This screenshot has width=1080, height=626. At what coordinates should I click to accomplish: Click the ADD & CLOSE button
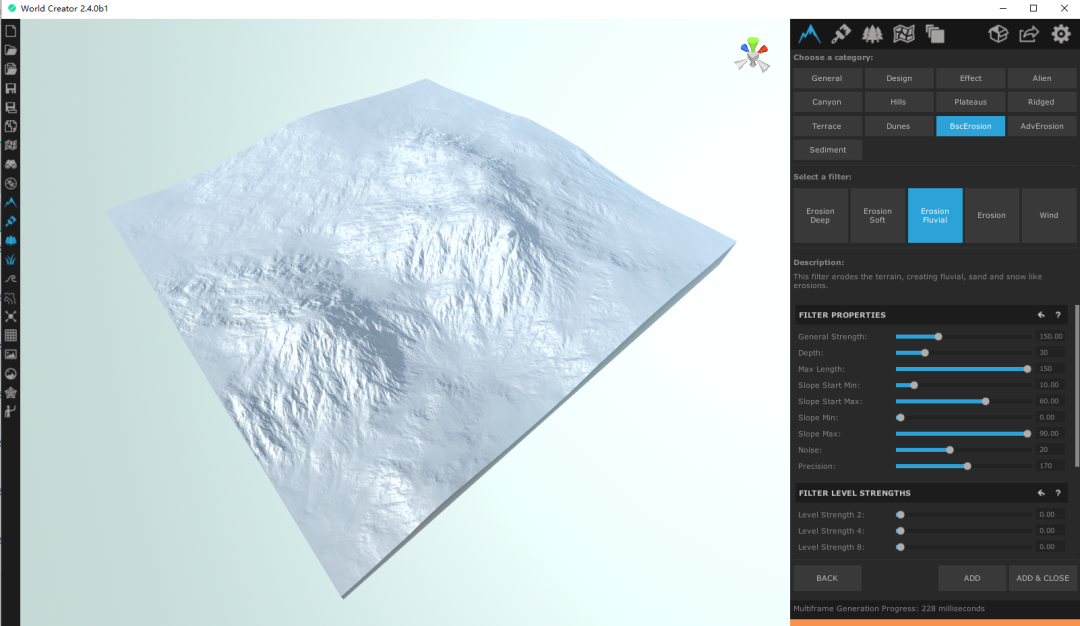tap(1043, 578)
